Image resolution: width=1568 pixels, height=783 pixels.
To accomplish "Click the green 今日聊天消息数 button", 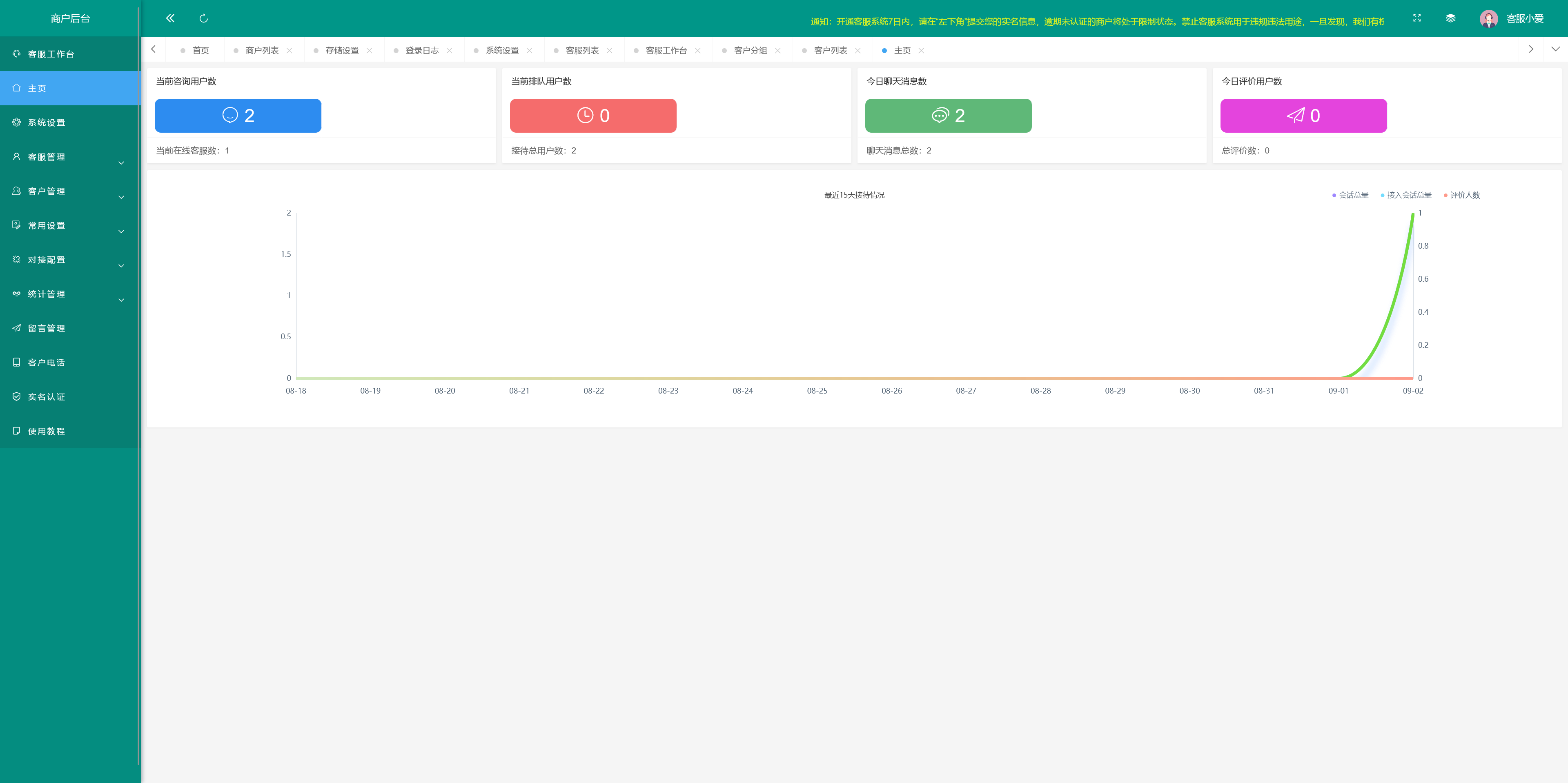I will 948,116.
